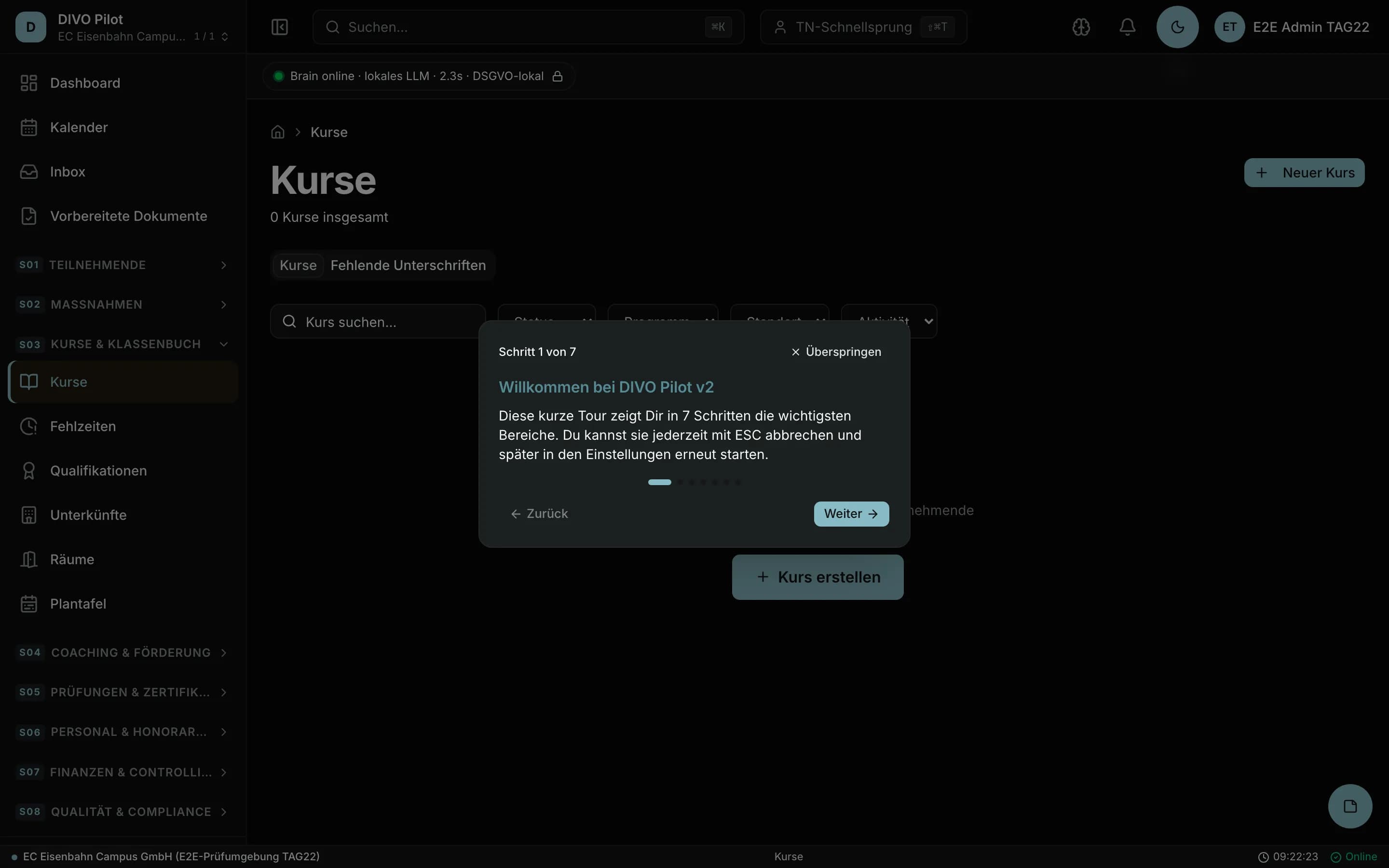The width and height of the screenshot is (1389, 868).
Task: Expand the S04 Coaching & Förderung section
Action: click(123, 653)
